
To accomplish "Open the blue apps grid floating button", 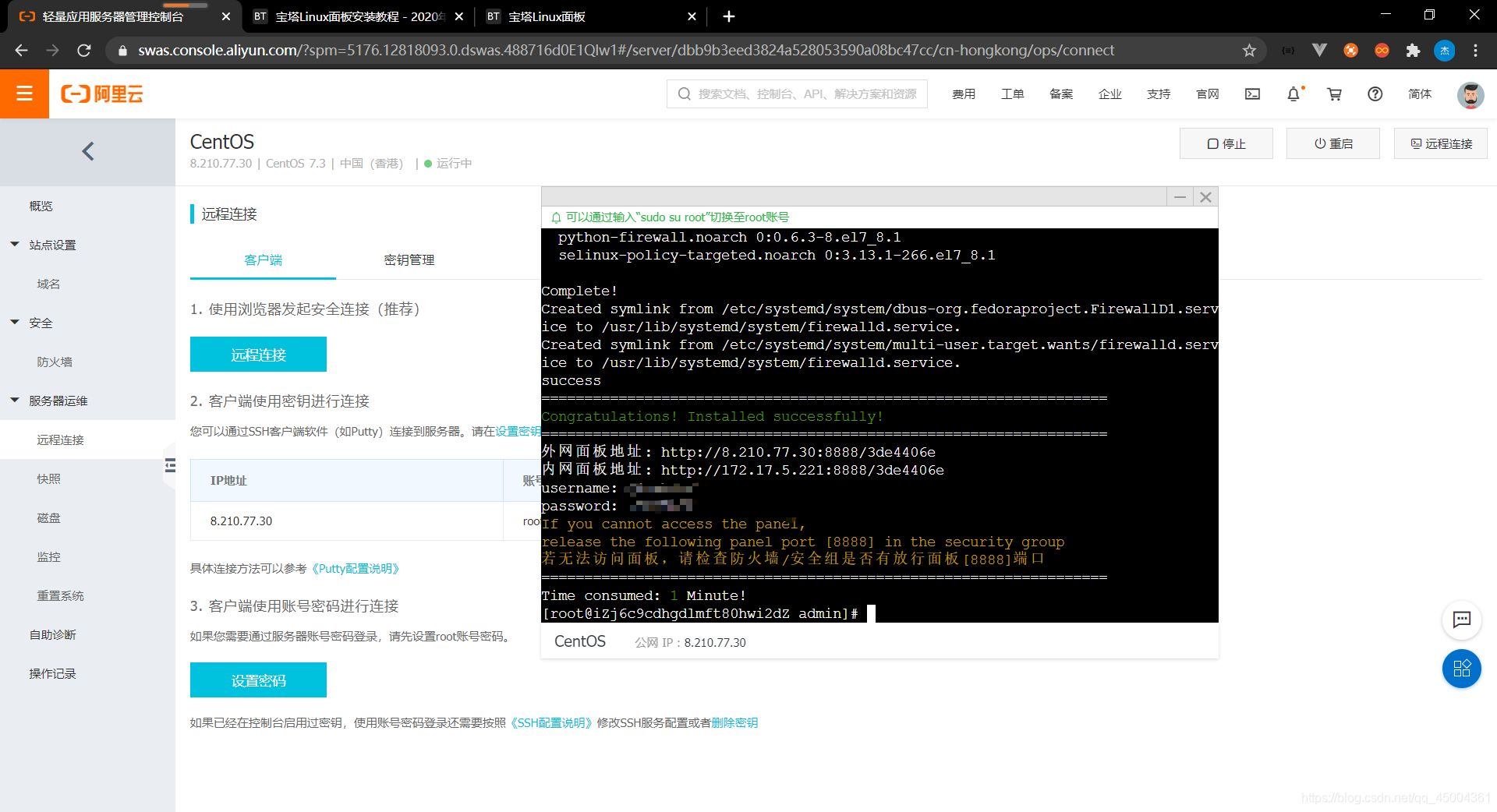I will [1461, 669].
